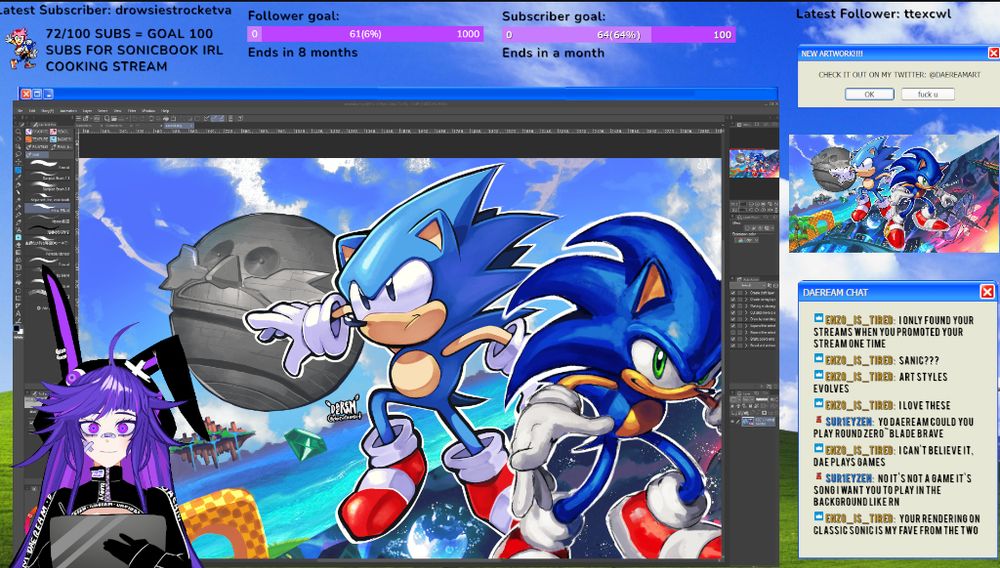The width and height of the screenshot is (1000, 568).
Task: Expand the Create draft layer auto action
Action: (747, 293)
